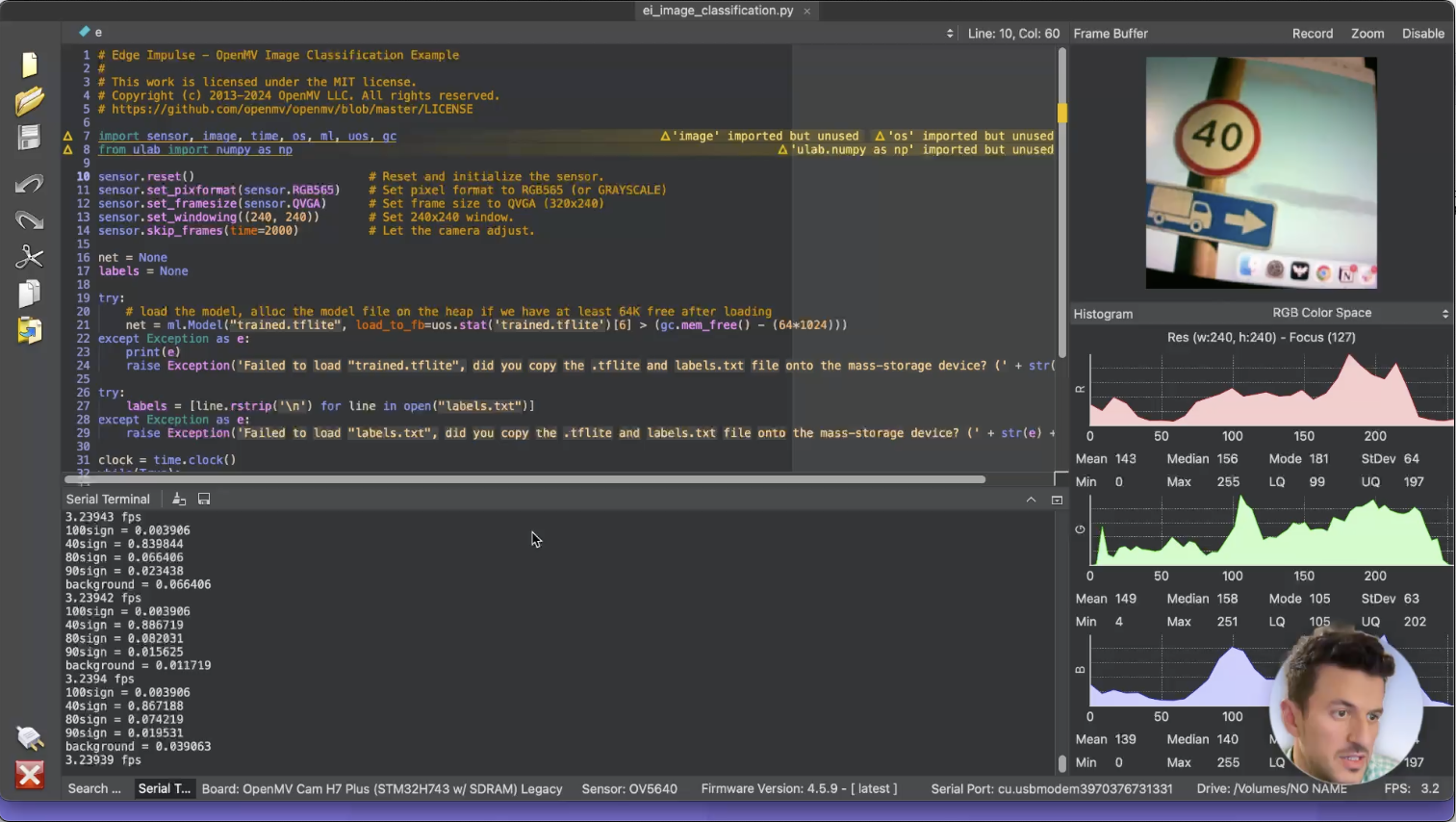1456x822 pixels.
Task: Save the script with the floppy disk icon
Action: tap(29, 138)
